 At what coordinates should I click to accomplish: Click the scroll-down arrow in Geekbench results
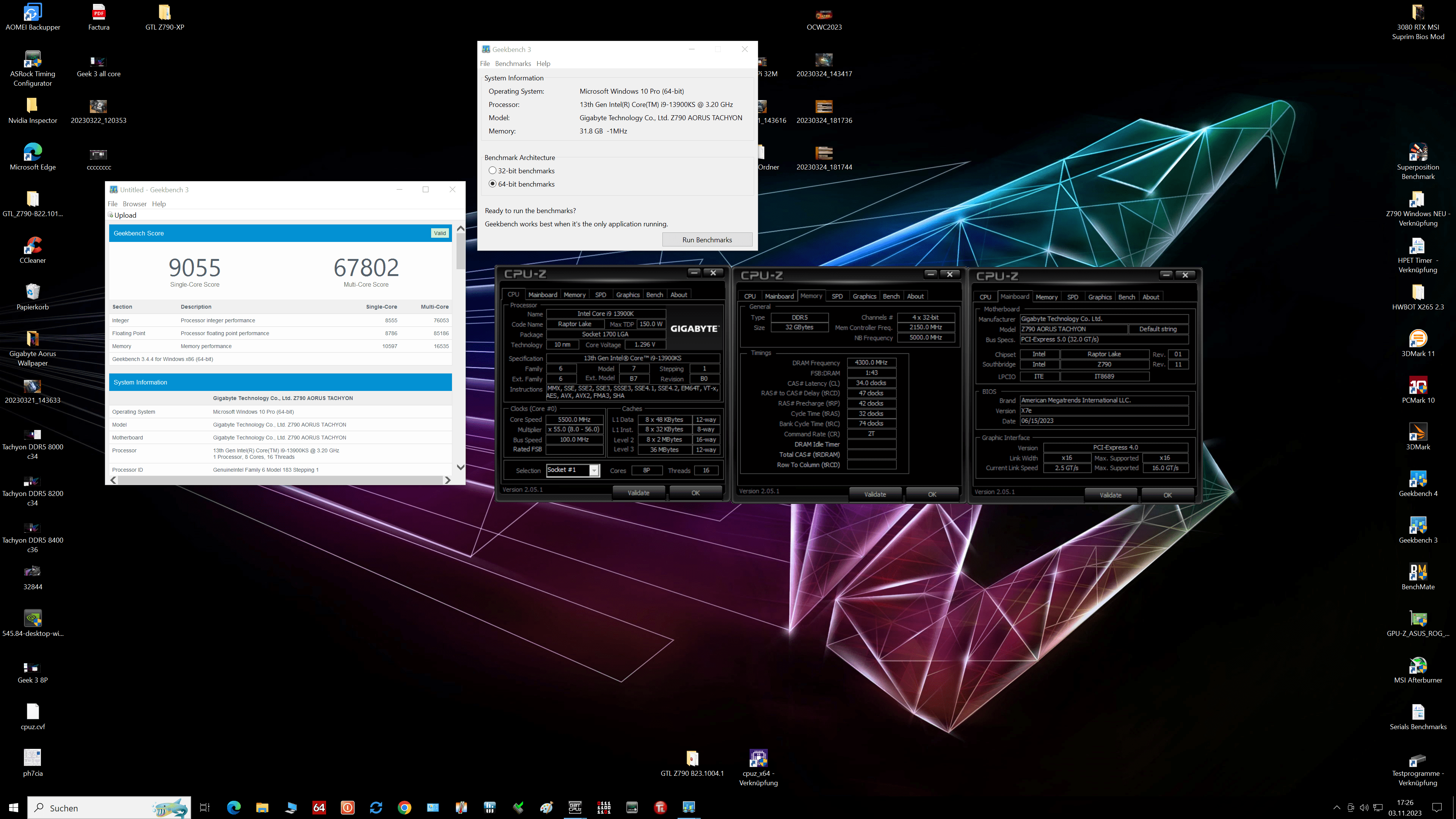pos(461,468)
